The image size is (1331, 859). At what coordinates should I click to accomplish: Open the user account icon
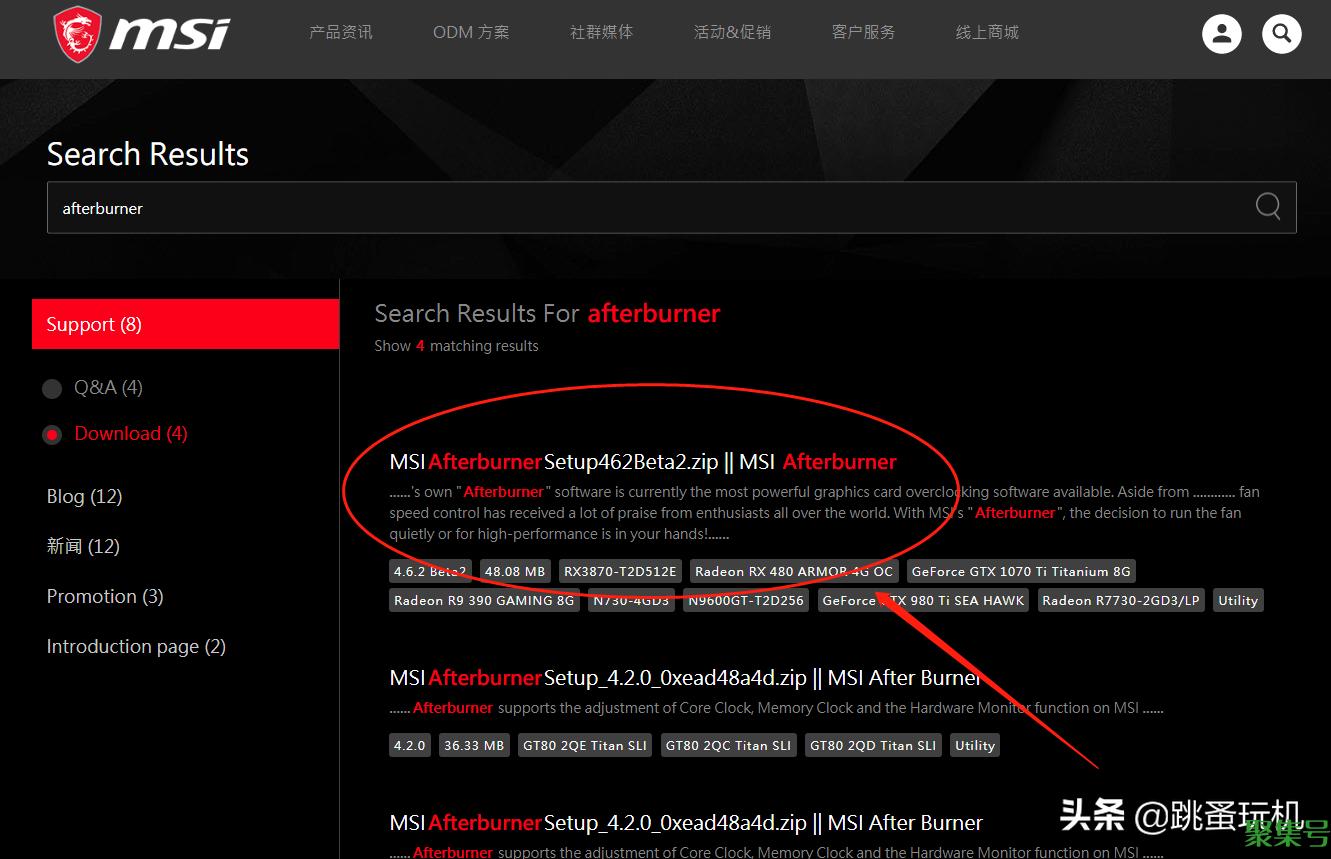tap(1221, 34)
